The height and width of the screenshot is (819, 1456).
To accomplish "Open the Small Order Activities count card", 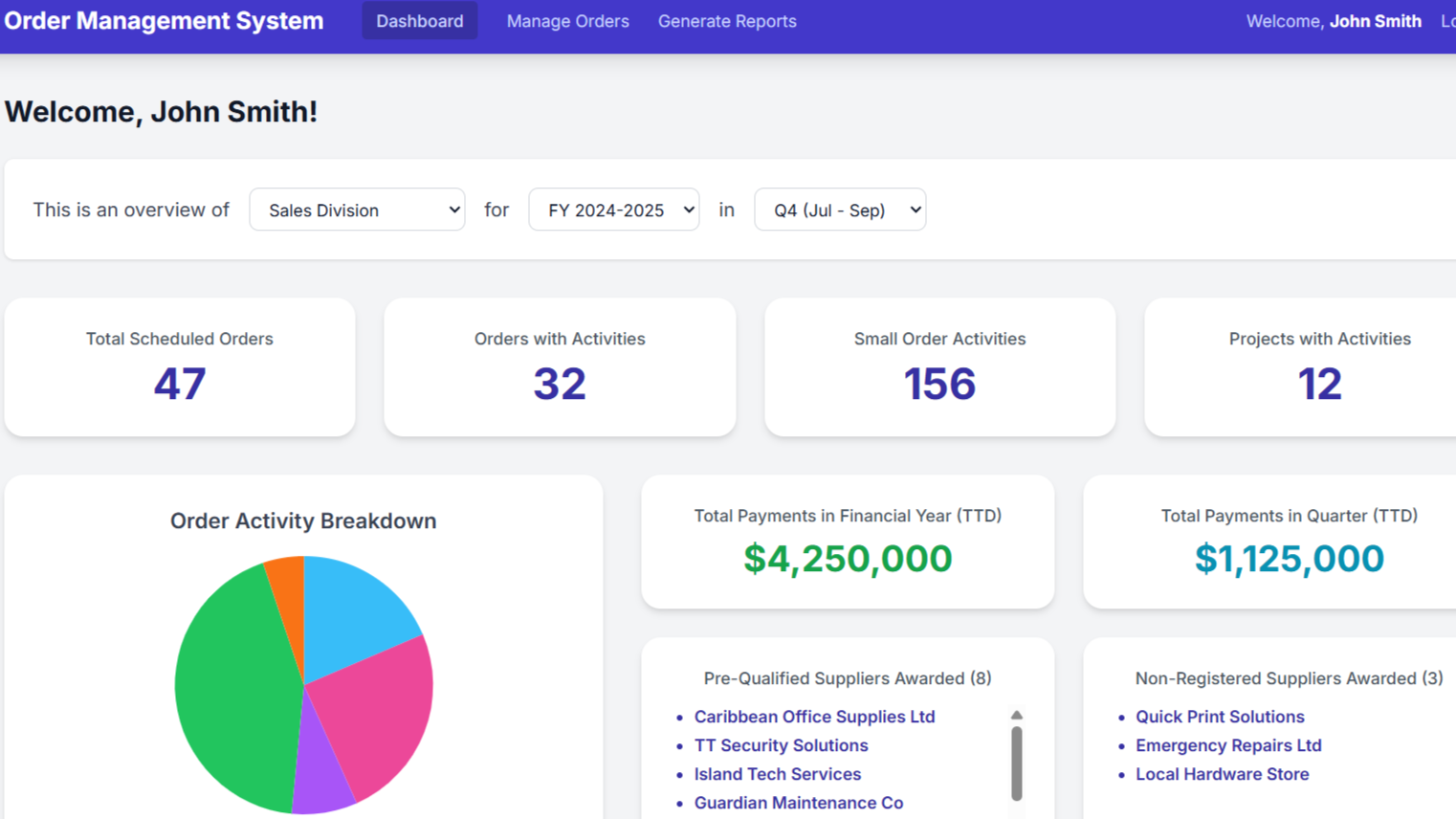I will click(x=939, y=366).
